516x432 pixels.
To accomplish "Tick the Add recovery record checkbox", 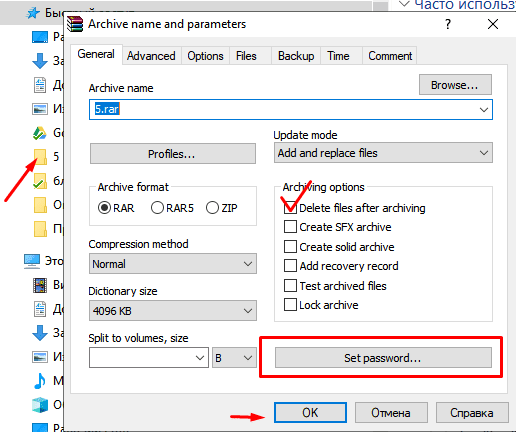I will (290, 266).
